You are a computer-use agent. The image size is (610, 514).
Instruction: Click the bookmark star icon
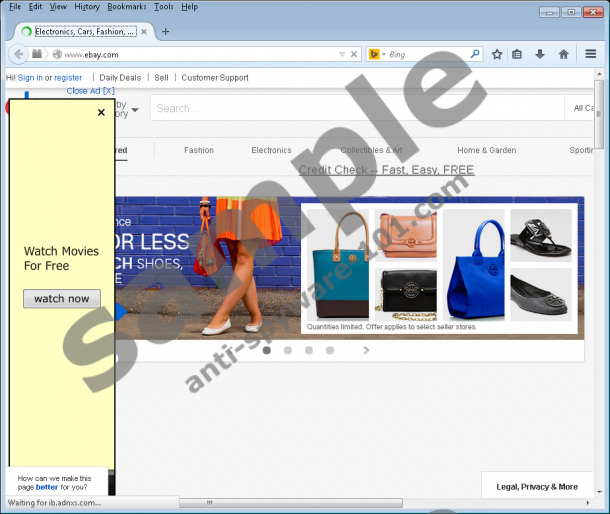(497, 54)
